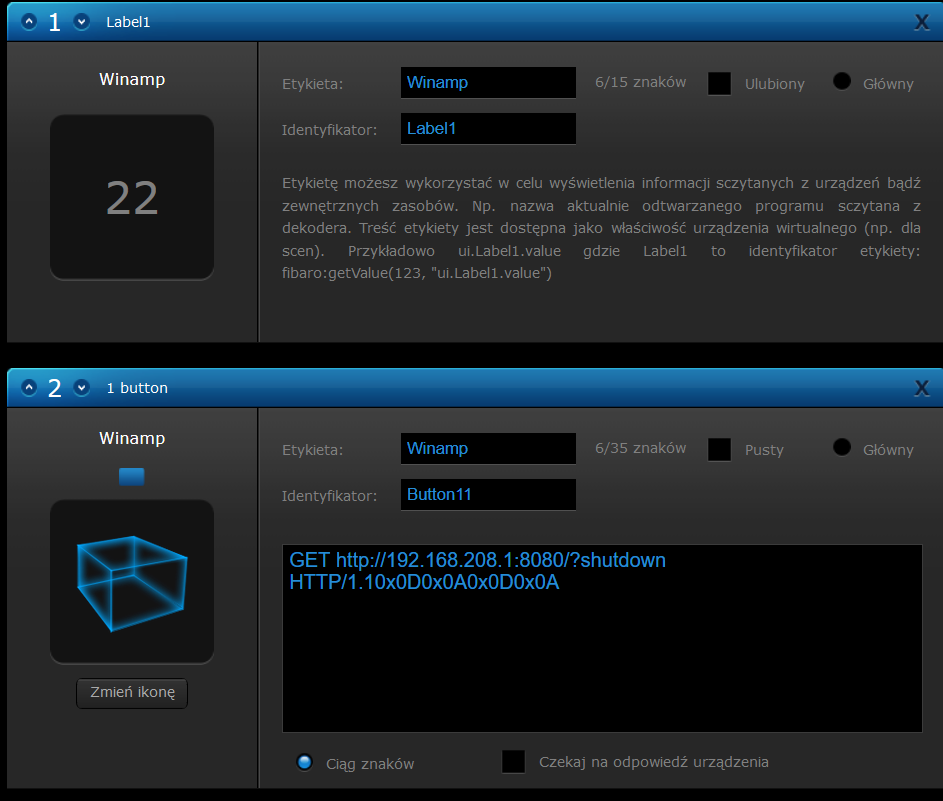Viewport: 943px width, 801px height.
Task: Click the Label1 title in header
Action: coord(128,22)
